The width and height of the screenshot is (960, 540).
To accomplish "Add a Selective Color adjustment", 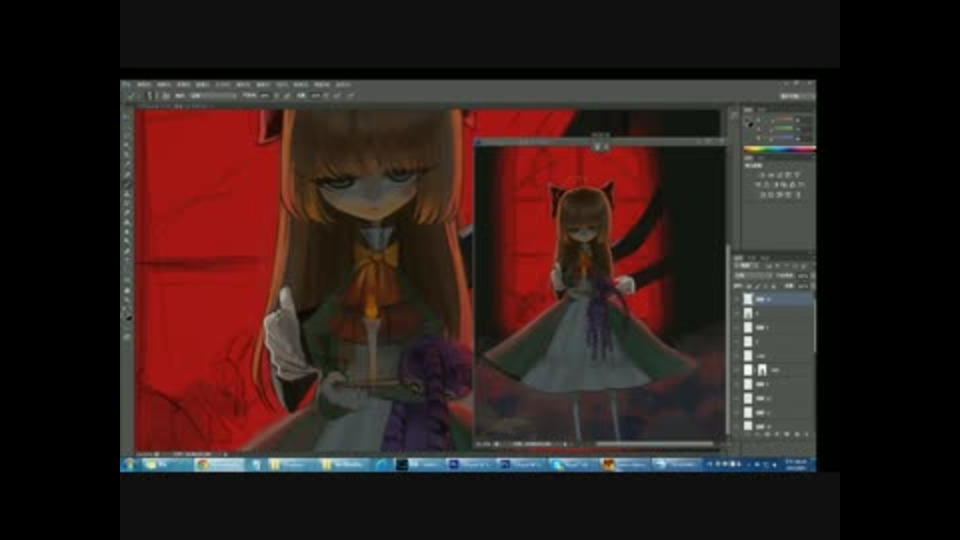I will click(x=788, y=195).
